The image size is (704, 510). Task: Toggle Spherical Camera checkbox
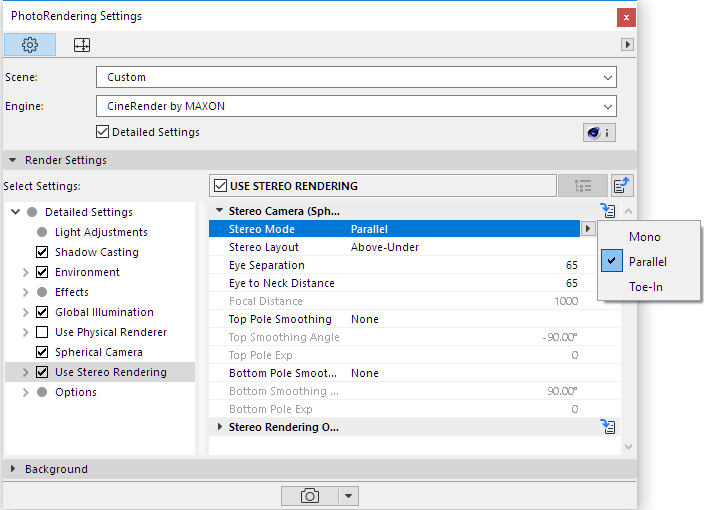pos(42,352)
